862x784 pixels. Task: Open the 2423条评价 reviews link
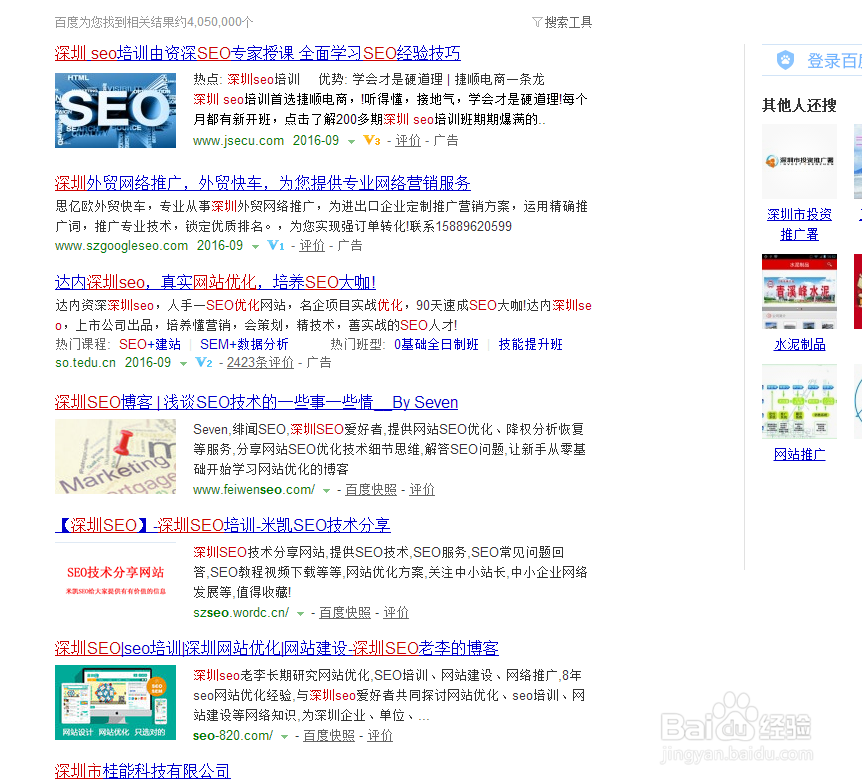tap(260, 363)
